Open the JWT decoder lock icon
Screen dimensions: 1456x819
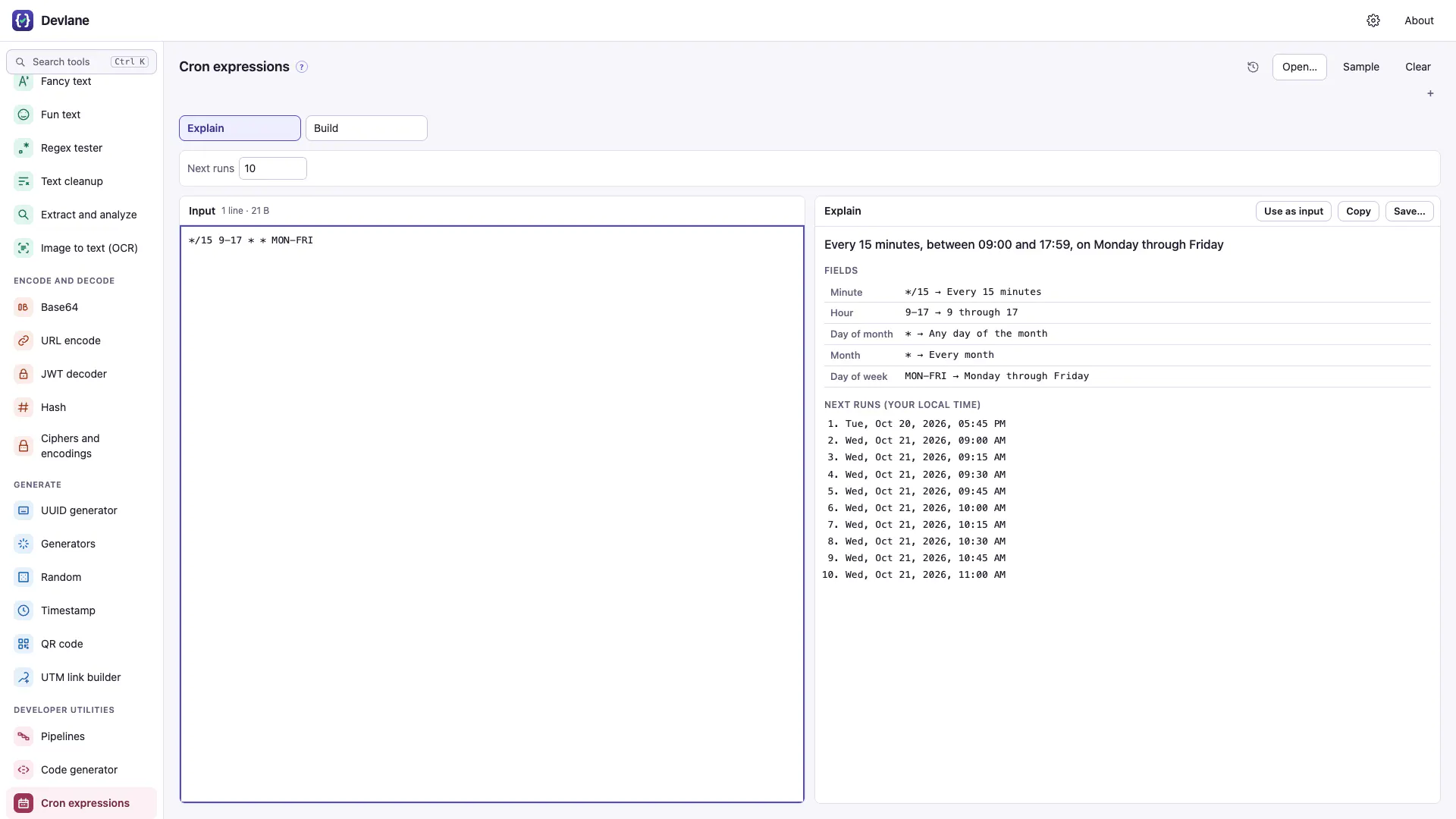24,374
